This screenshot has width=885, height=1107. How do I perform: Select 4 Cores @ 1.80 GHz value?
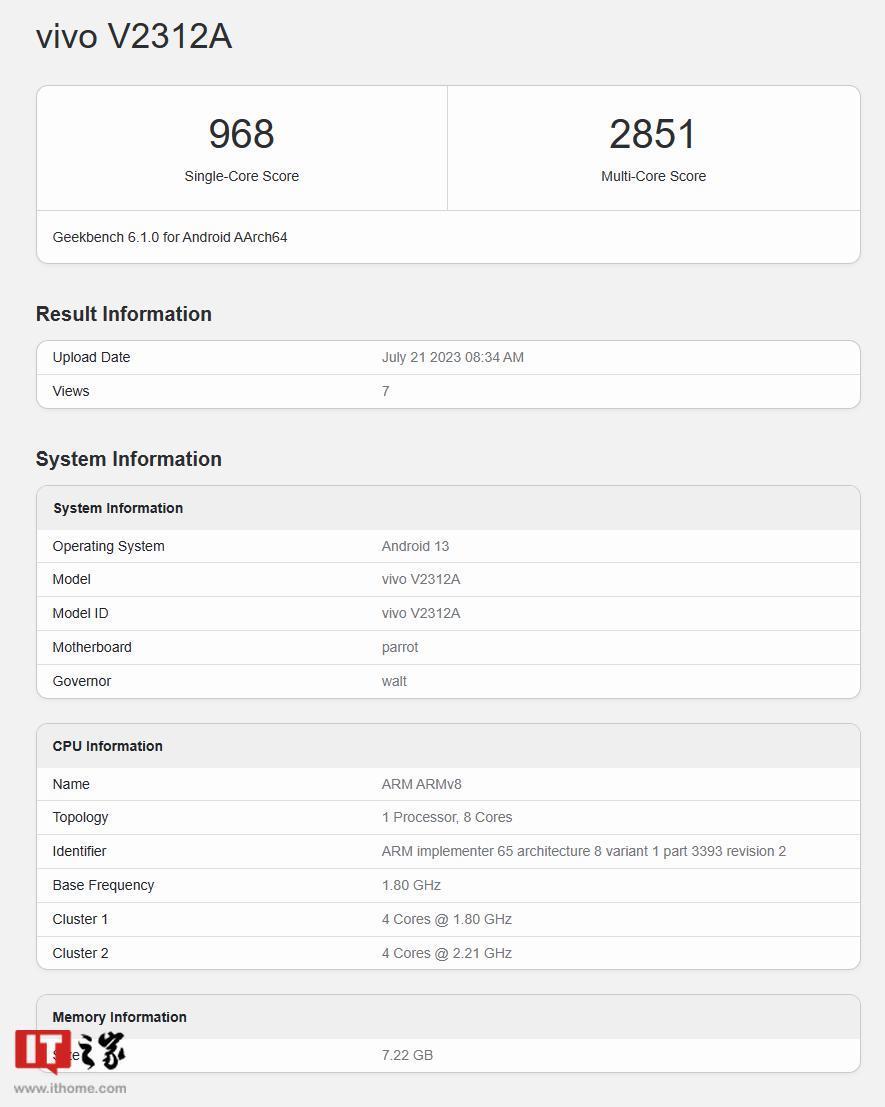(x=447, y=919)
